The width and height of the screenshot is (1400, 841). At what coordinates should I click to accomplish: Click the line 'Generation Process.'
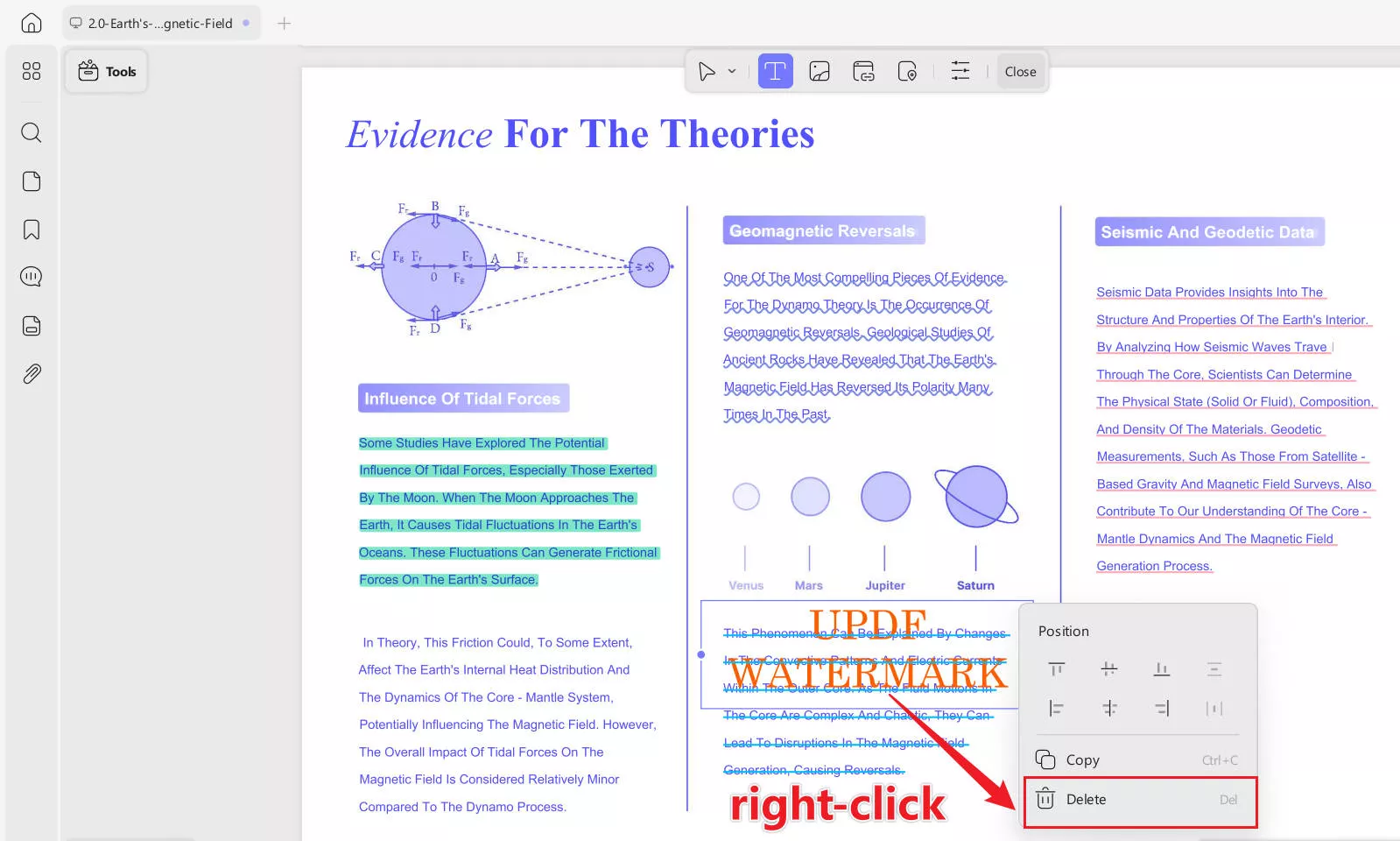(x=1155, y=566)
